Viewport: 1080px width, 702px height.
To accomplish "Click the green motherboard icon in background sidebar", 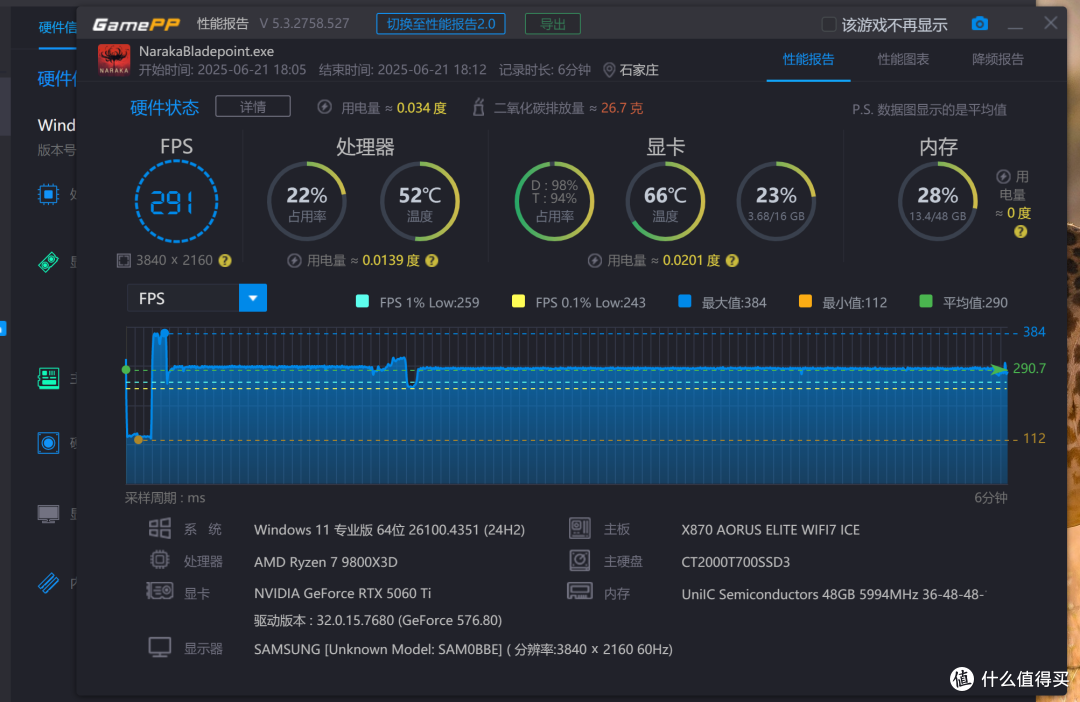I will tap(48, 378).
